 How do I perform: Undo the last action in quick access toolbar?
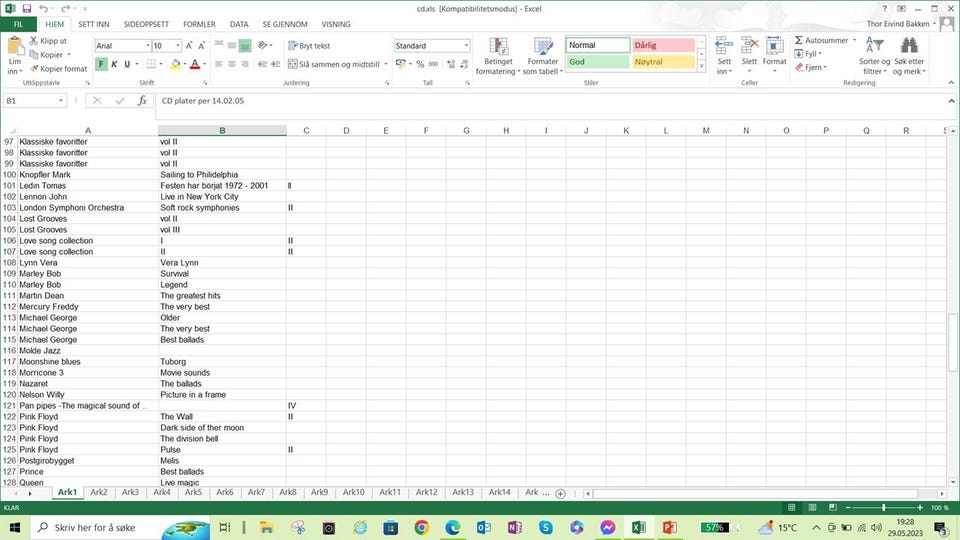coord(43,9)
